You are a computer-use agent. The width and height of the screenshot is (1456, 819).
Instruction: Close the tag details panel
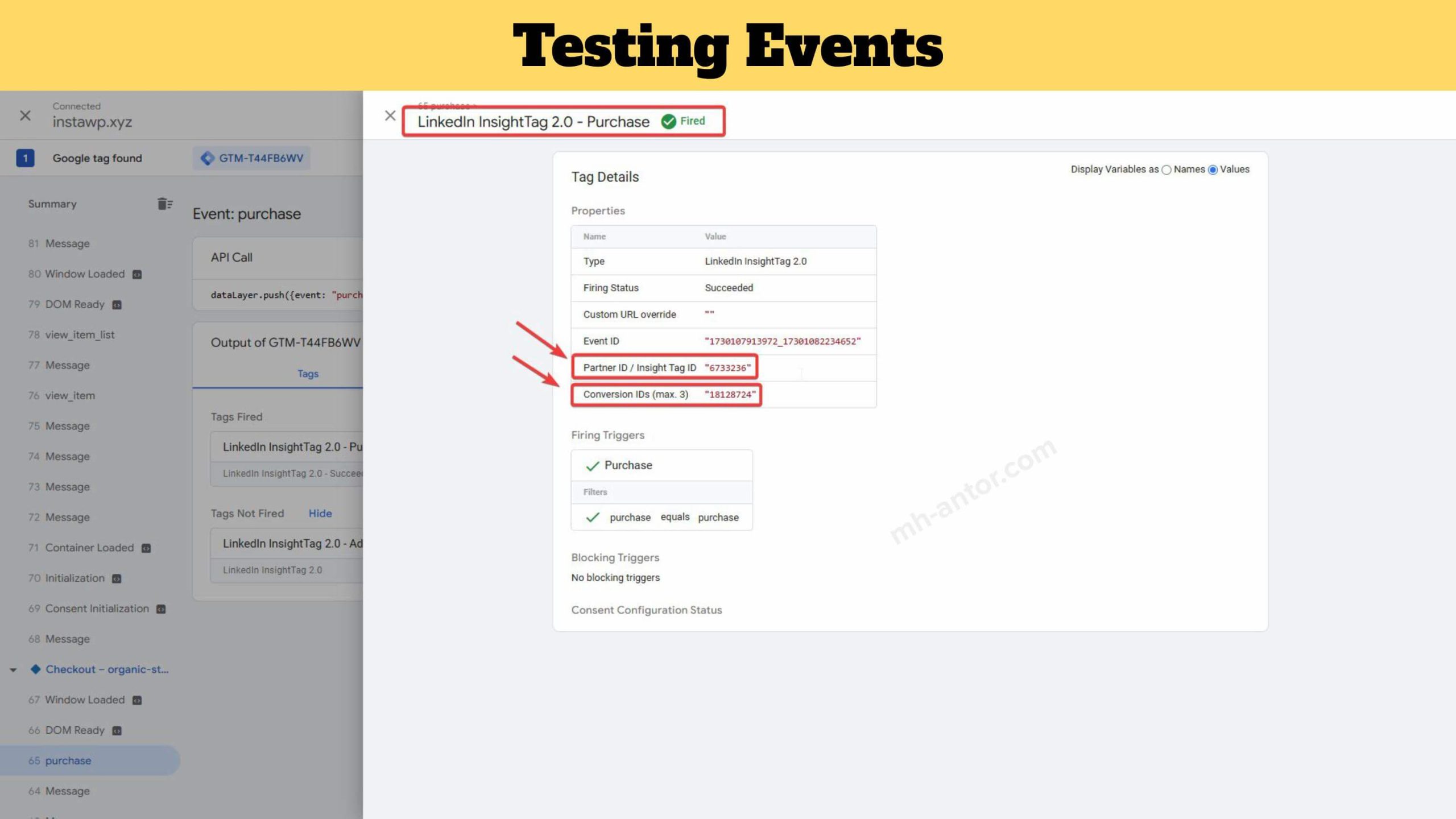coord(390,115)
